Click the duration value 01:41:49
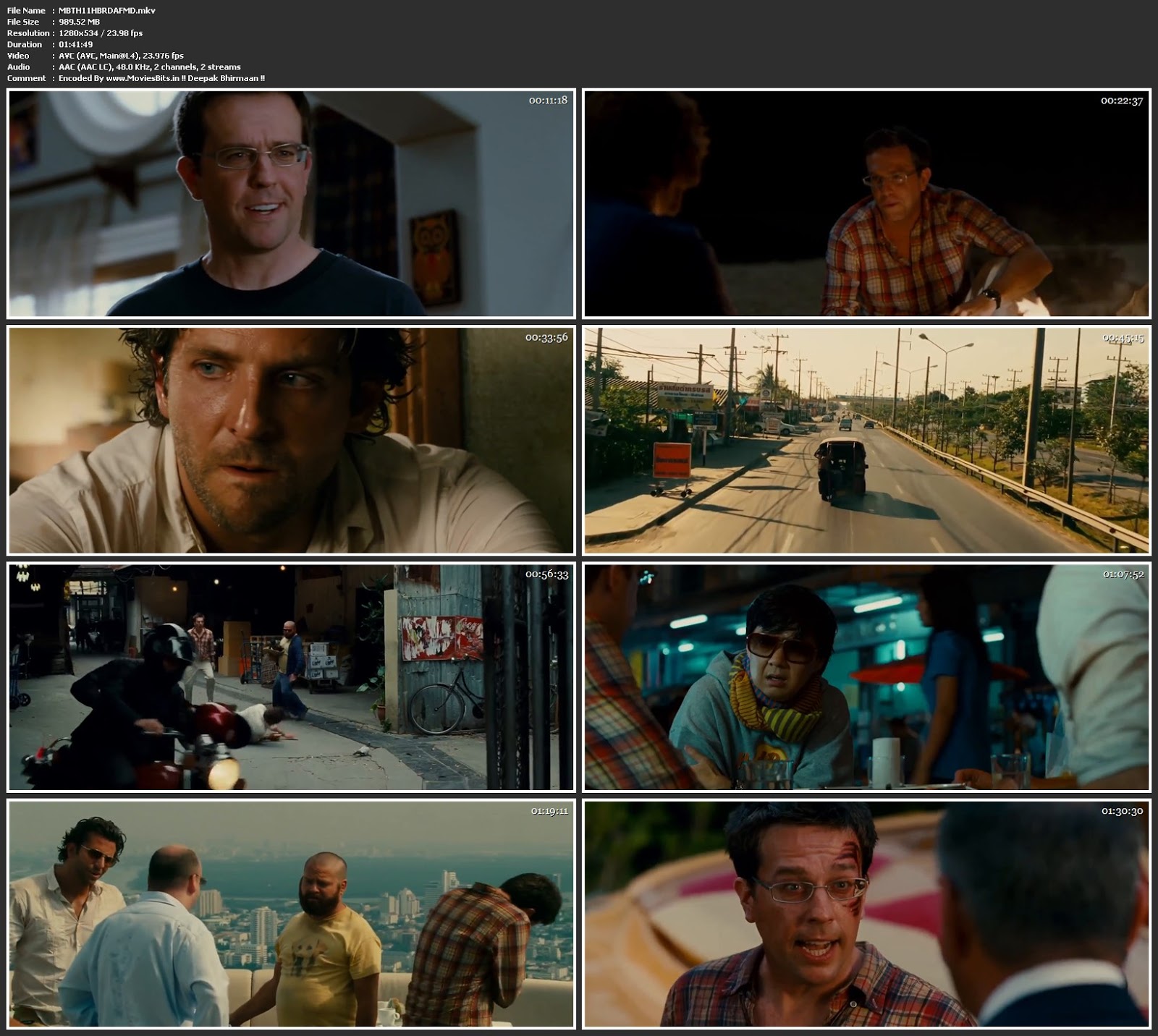Screen dimensions: 1158x1036 (x=75, y=44)
